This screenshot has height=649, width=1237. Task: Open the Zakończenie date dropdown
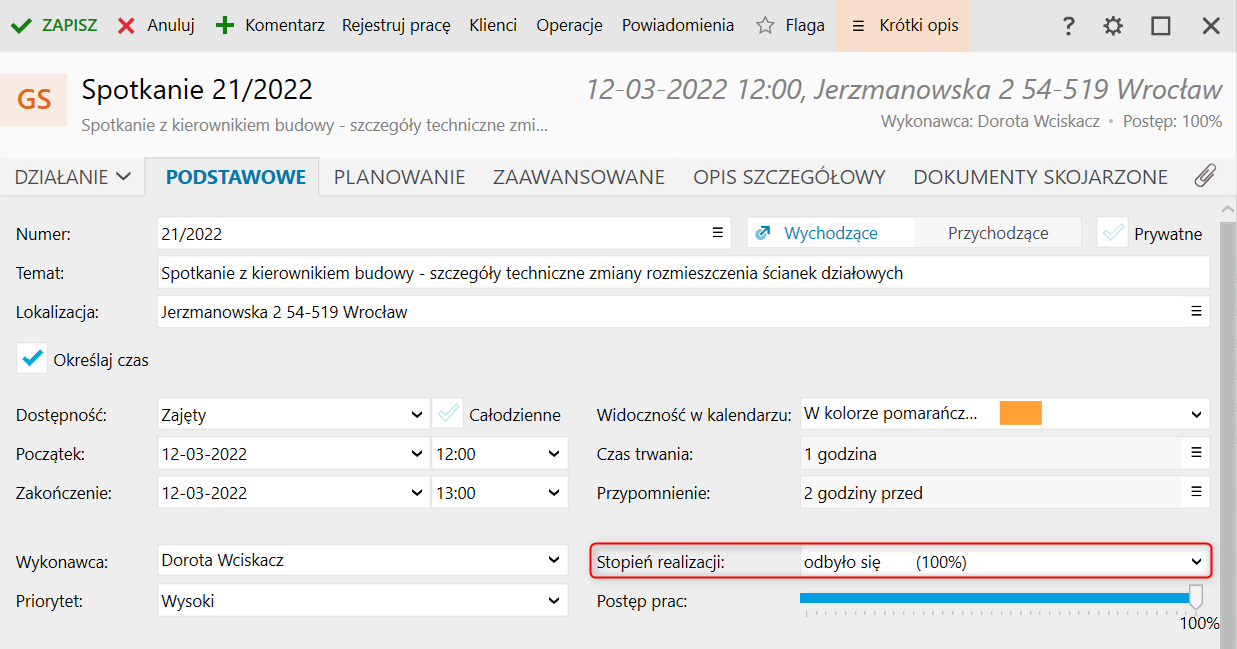coord(292,492)
